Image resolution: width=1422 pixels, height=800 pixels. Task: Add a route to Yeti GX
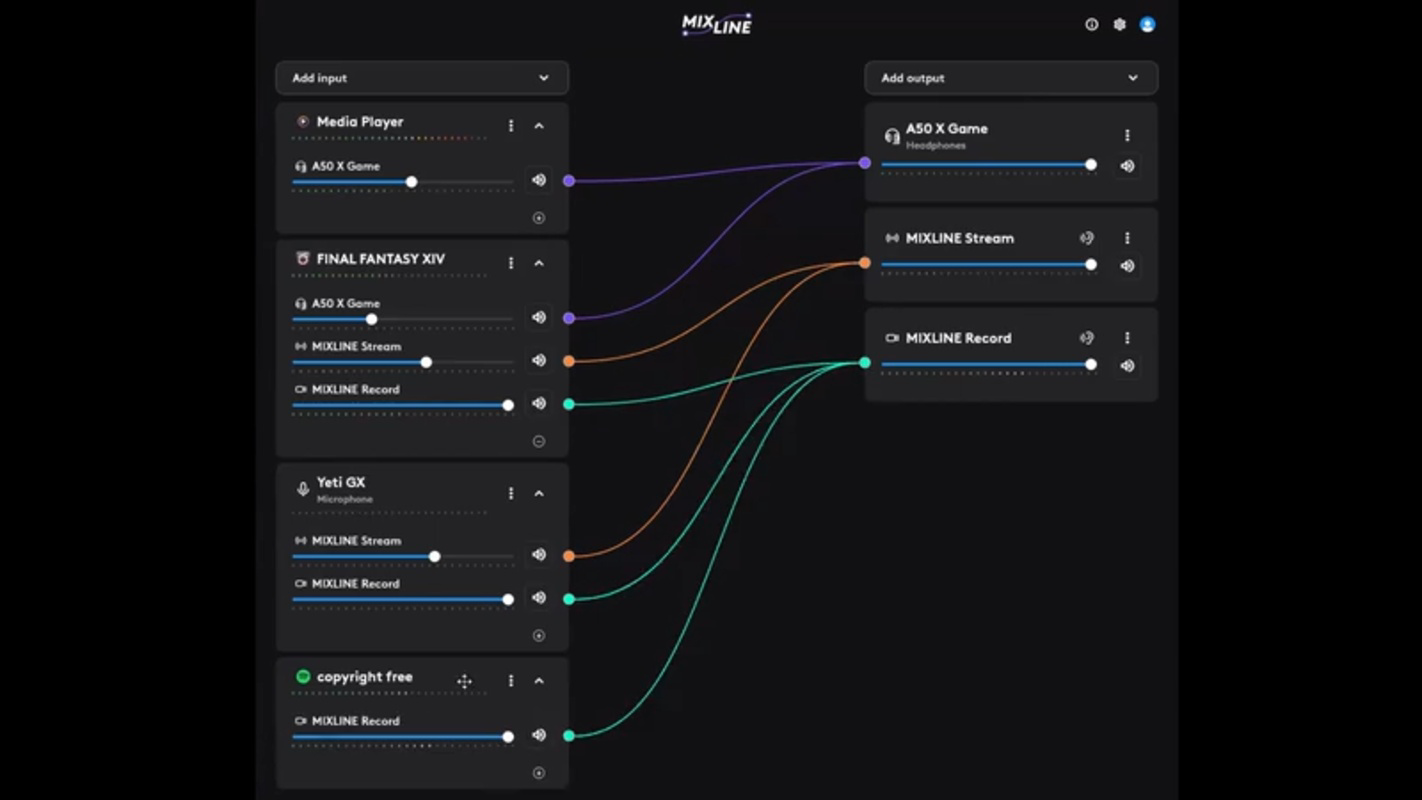click(539, 635)
